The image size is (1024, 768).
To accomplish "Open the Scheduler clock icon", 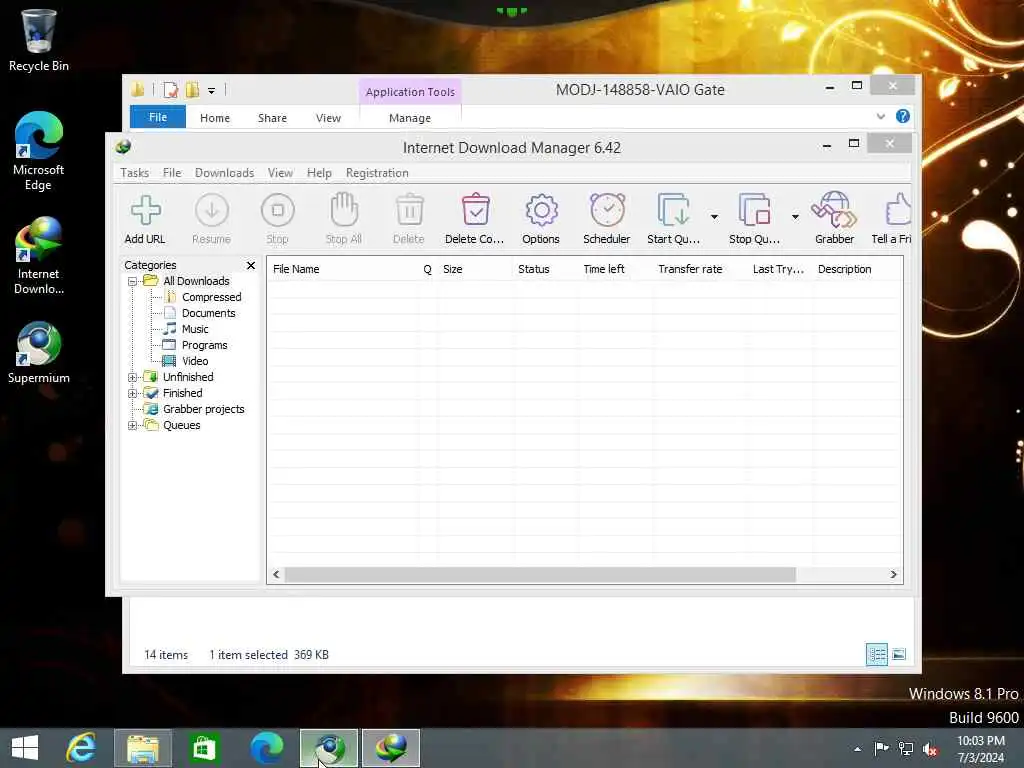I will tap(607, 210).
